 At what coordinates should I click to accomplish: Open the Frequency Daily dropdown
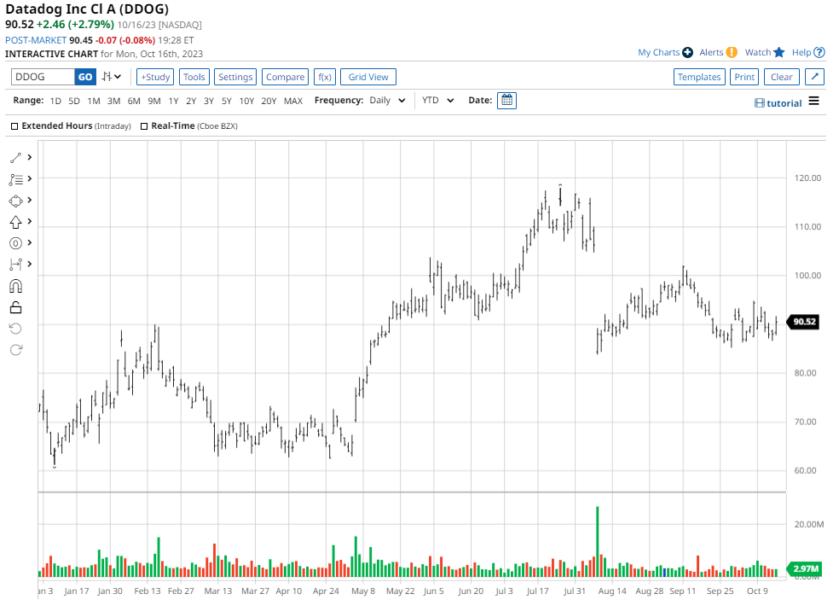point(387,100)
